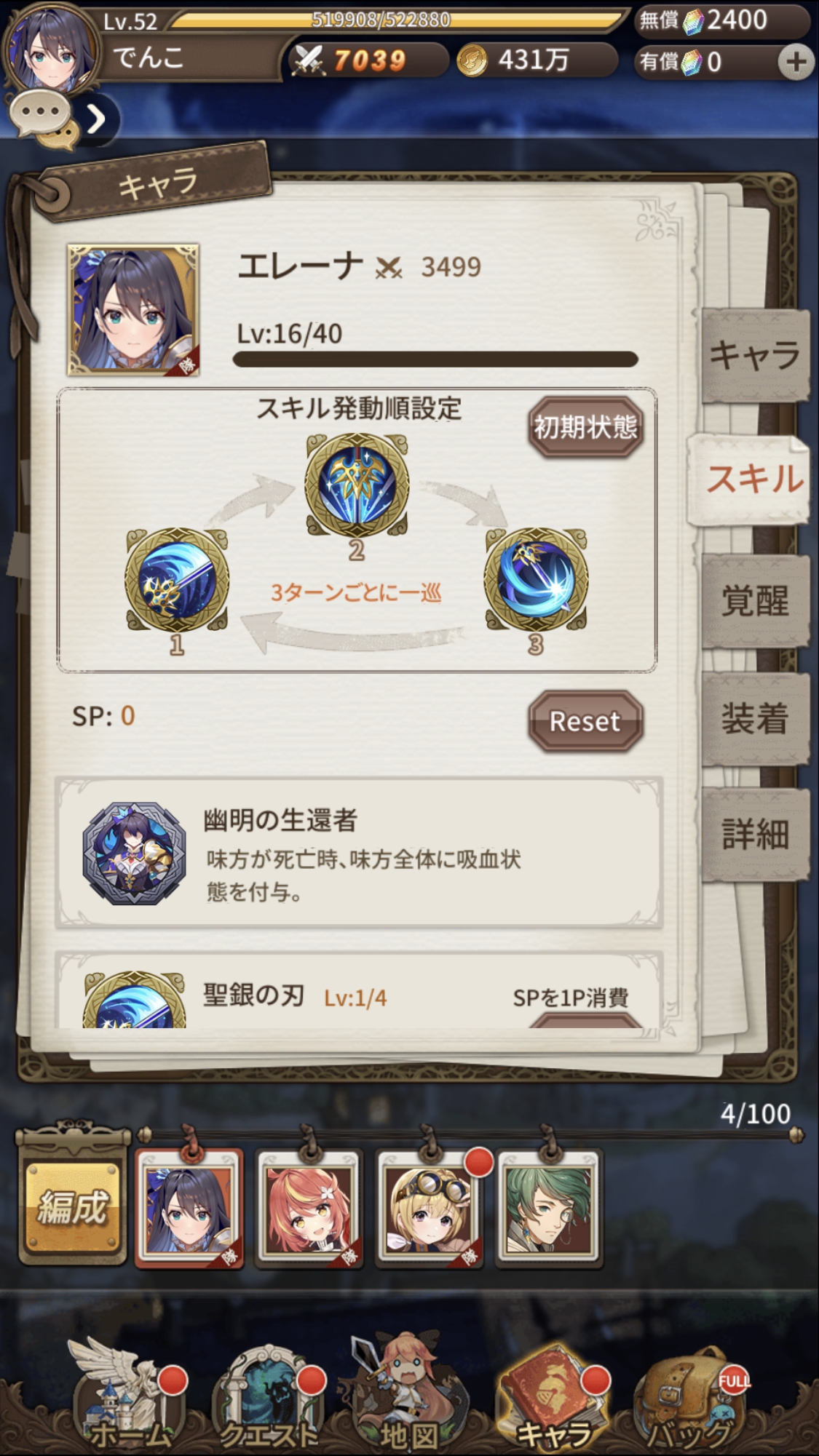The width and height of the screenshot is (819, 1456).
Task: Select the goggles blonde character thumbnail
Action: [x=430, y=1209]
